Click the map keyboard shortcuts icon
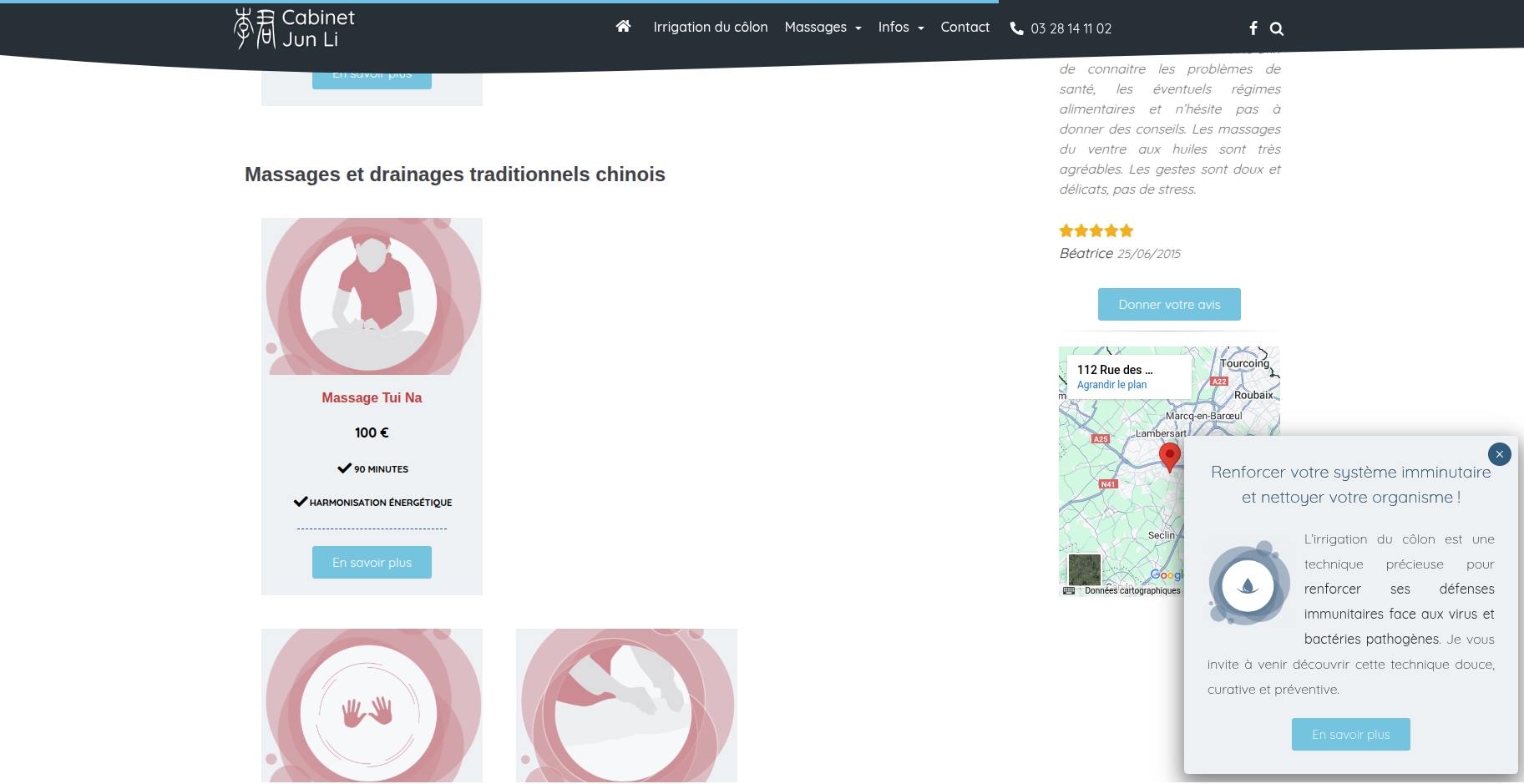The width and height of the screenshot is (1524, 784). point(1069,590)
